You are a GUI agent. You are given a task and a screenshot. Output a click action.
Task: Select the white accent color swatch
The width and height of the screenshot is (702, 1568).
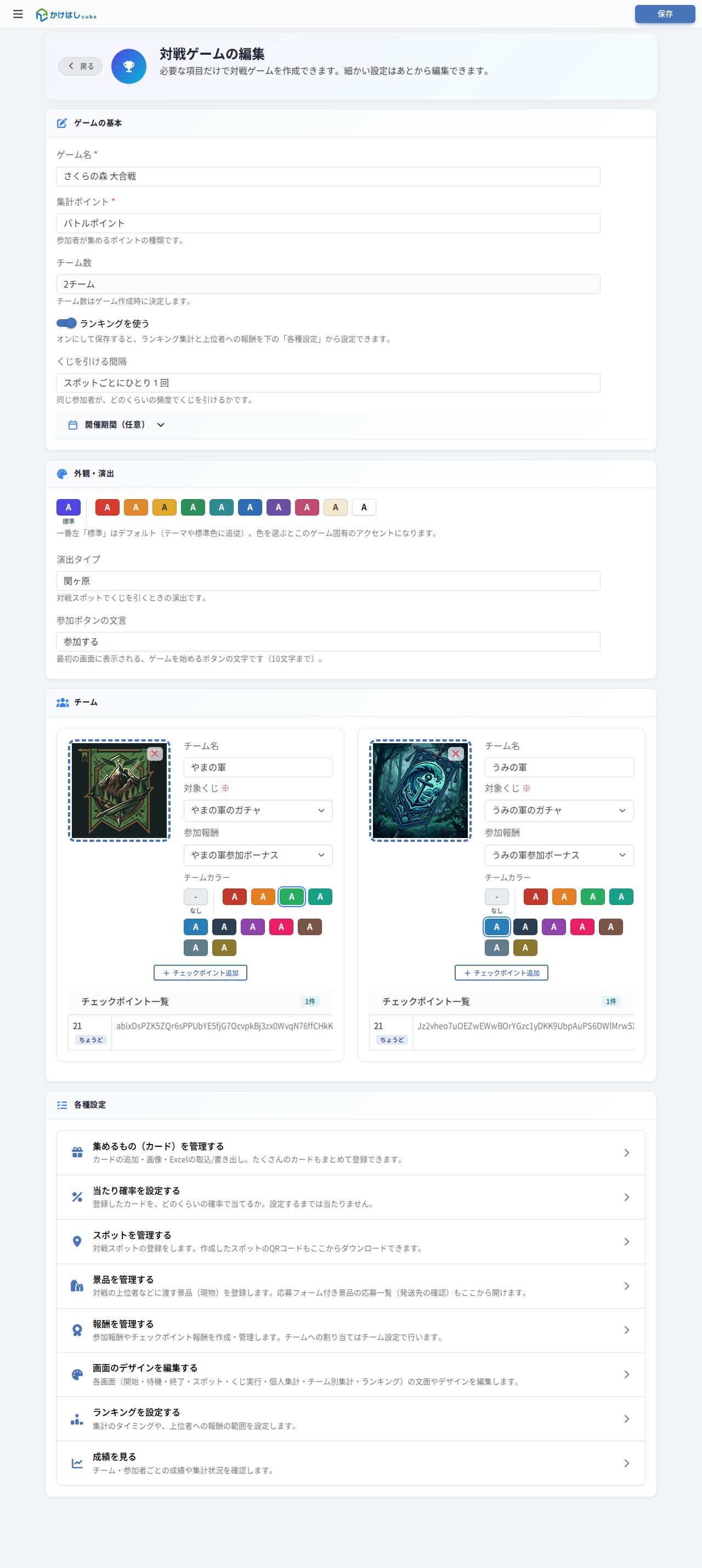pos(364,507)
